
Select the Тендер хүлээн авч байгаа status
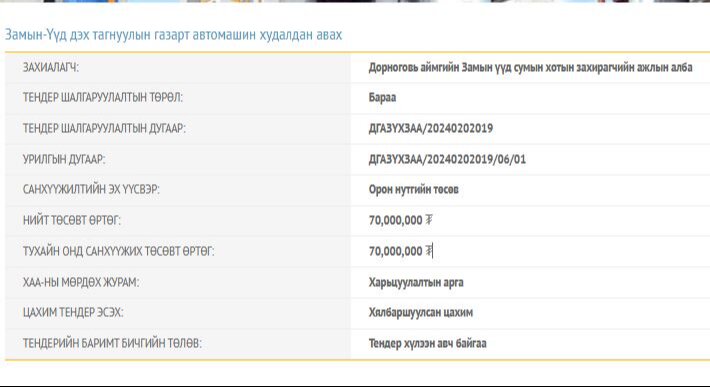pyautogui.click(x=427, y=343)
